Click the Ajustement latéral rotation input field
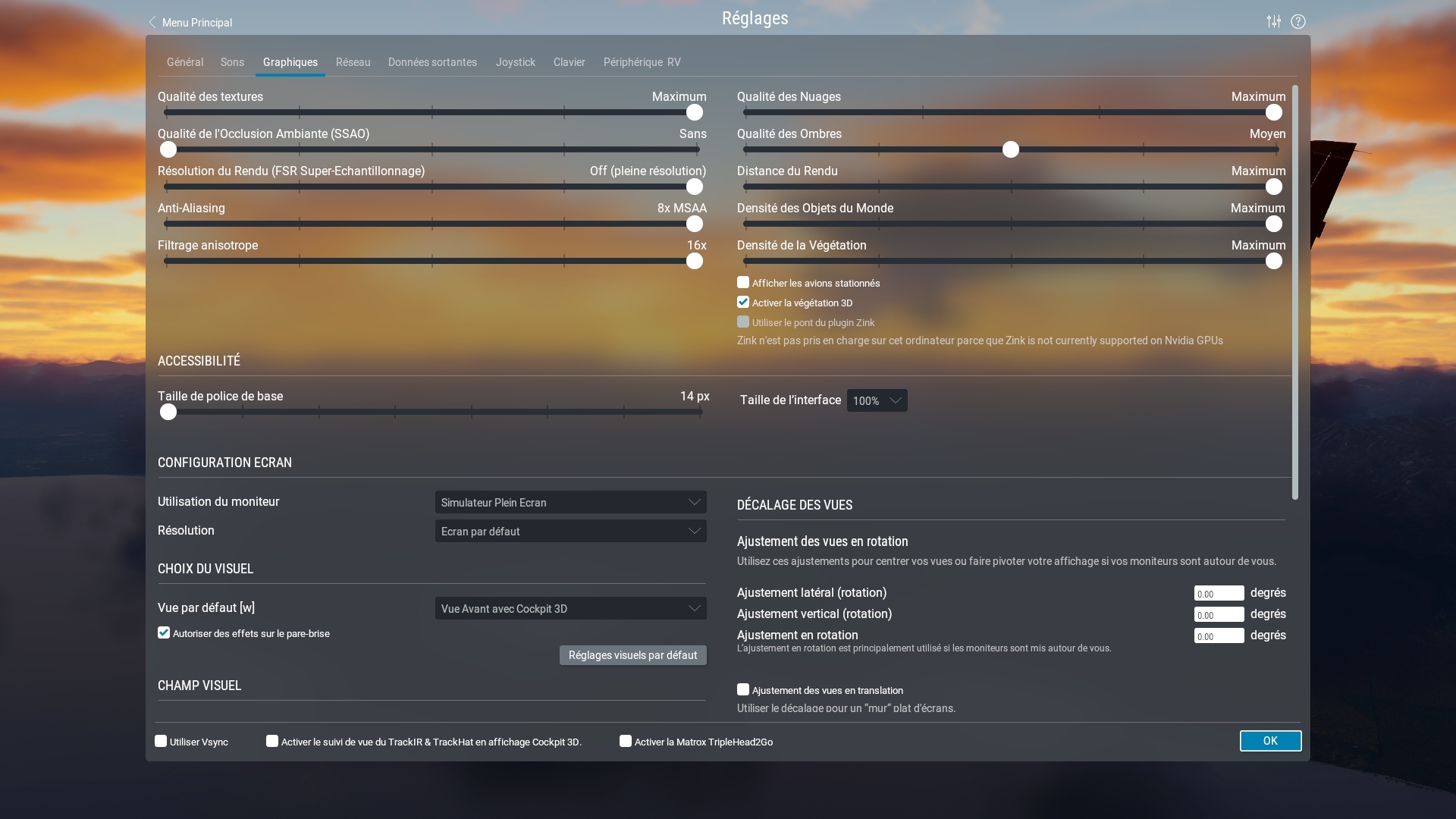Image resolution: width=1456 pixels, height=819 pixels. pos(1218,594)
